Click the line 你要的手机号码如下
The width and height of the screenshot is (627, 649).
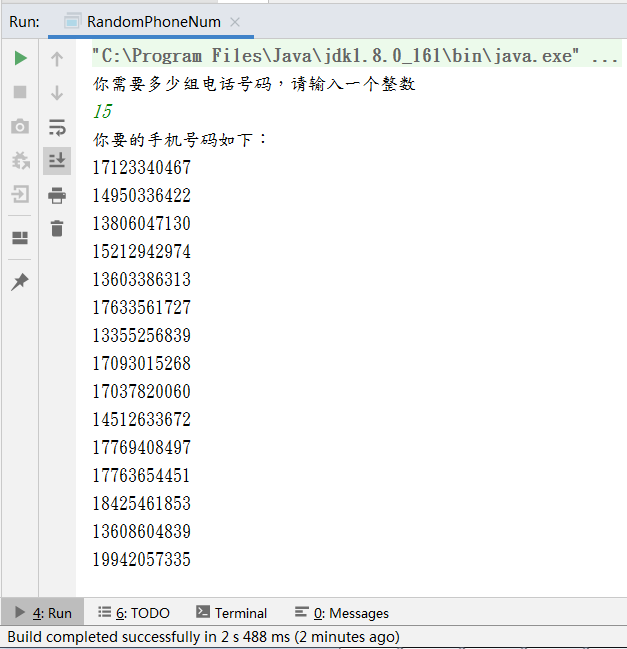pos(180,139)
